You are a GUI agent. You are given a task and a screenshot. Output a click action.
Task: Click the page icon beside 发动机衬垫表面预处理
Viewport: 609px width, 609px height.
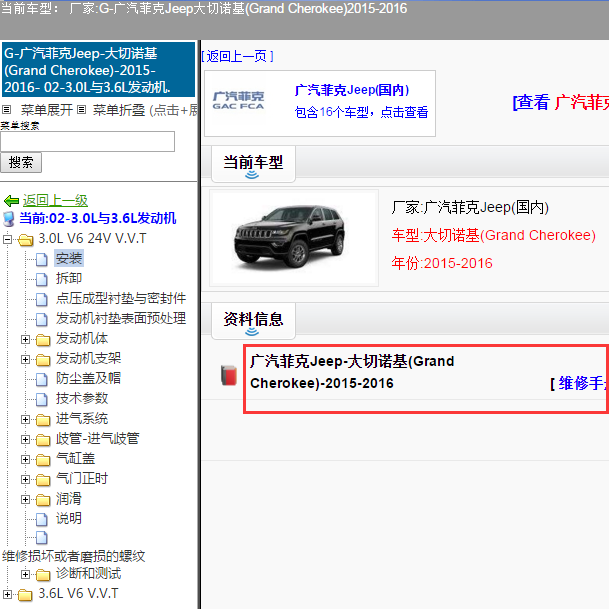tap(42, 319)
